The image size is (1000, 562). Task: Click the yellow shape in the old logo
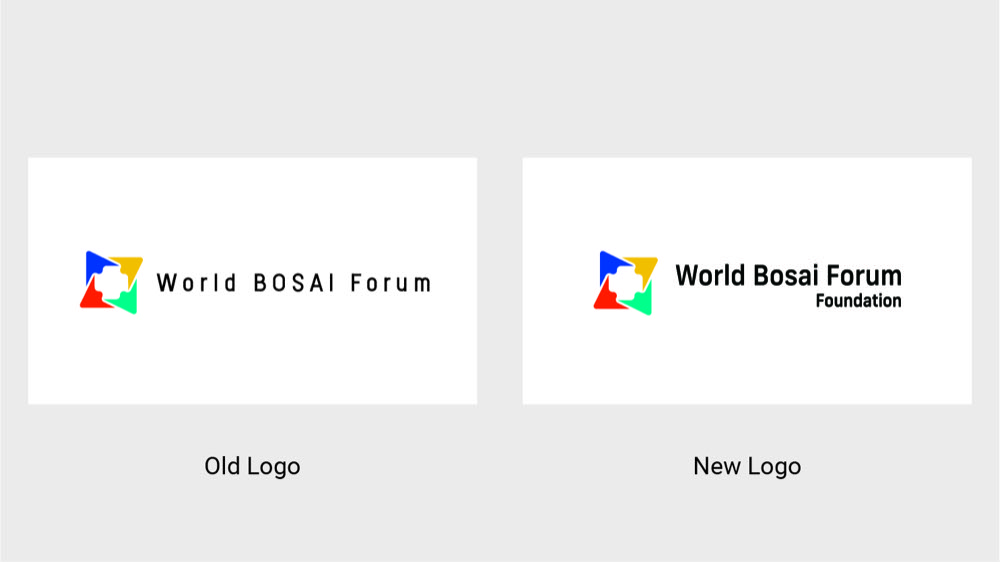click(131, 267)
